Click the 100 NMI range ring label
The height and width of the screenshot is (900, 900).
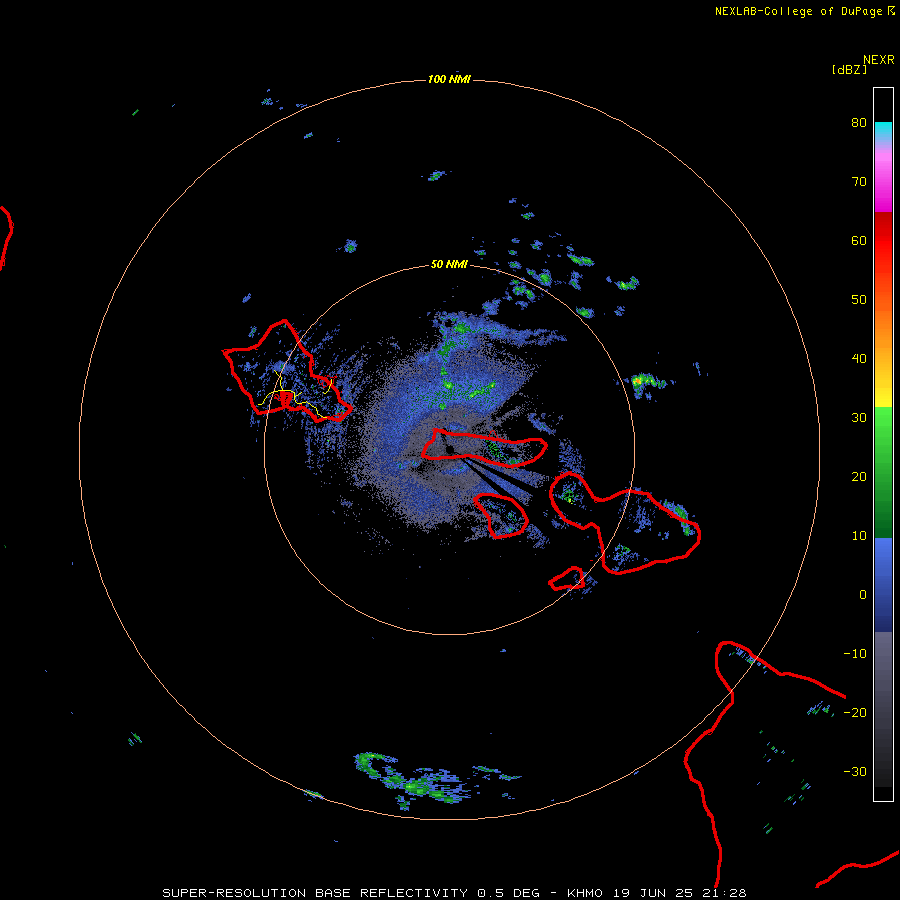[449, 79]
